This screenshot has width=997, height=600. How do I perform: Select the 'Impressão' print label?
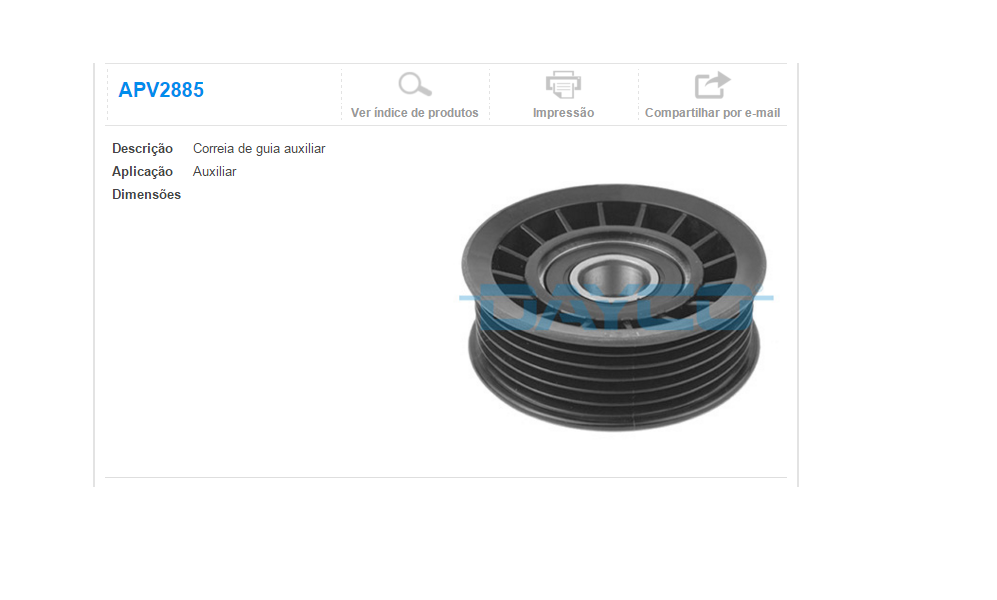[563, 112]
